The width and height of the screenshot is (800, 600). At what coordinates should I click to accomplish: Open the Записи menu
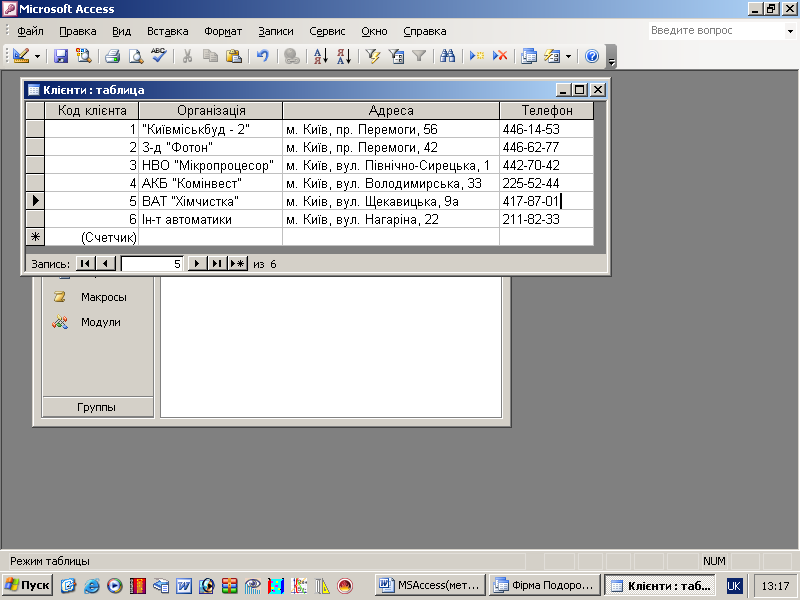click(276, 31)
